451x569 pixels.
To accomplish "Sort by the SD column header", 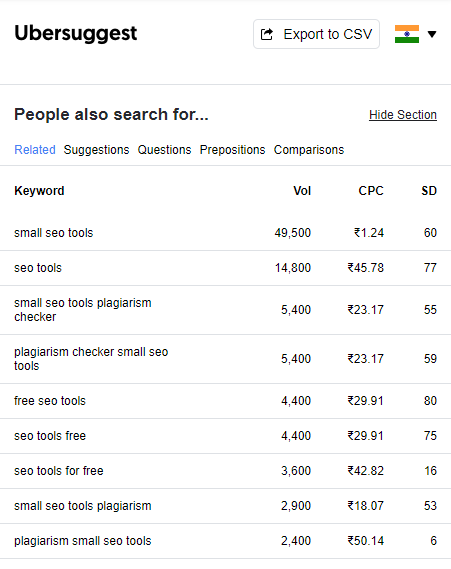I will pos(429,191).
